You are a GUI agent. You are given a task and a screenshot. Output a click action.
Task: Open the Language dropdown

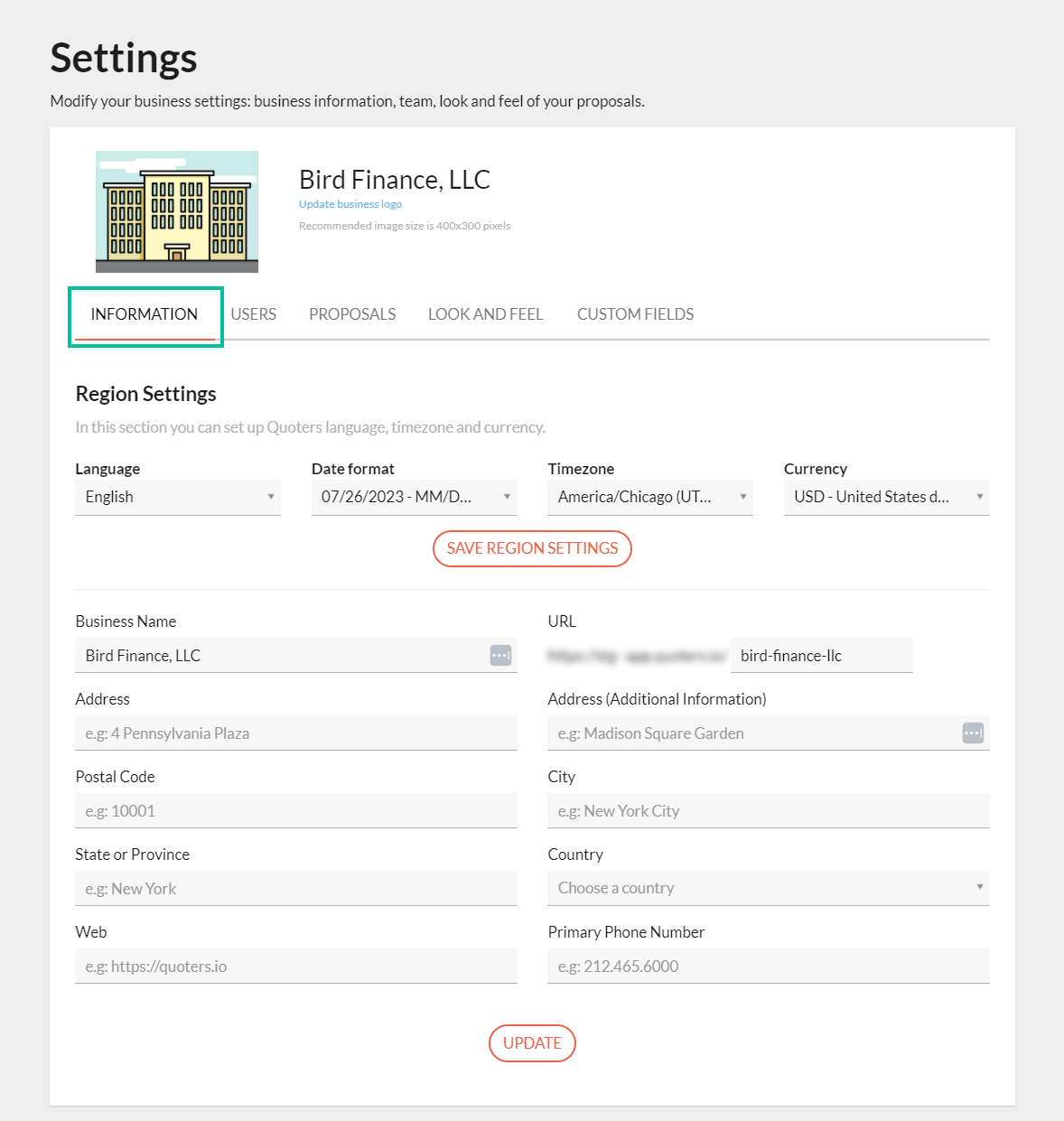pos(178,497)
